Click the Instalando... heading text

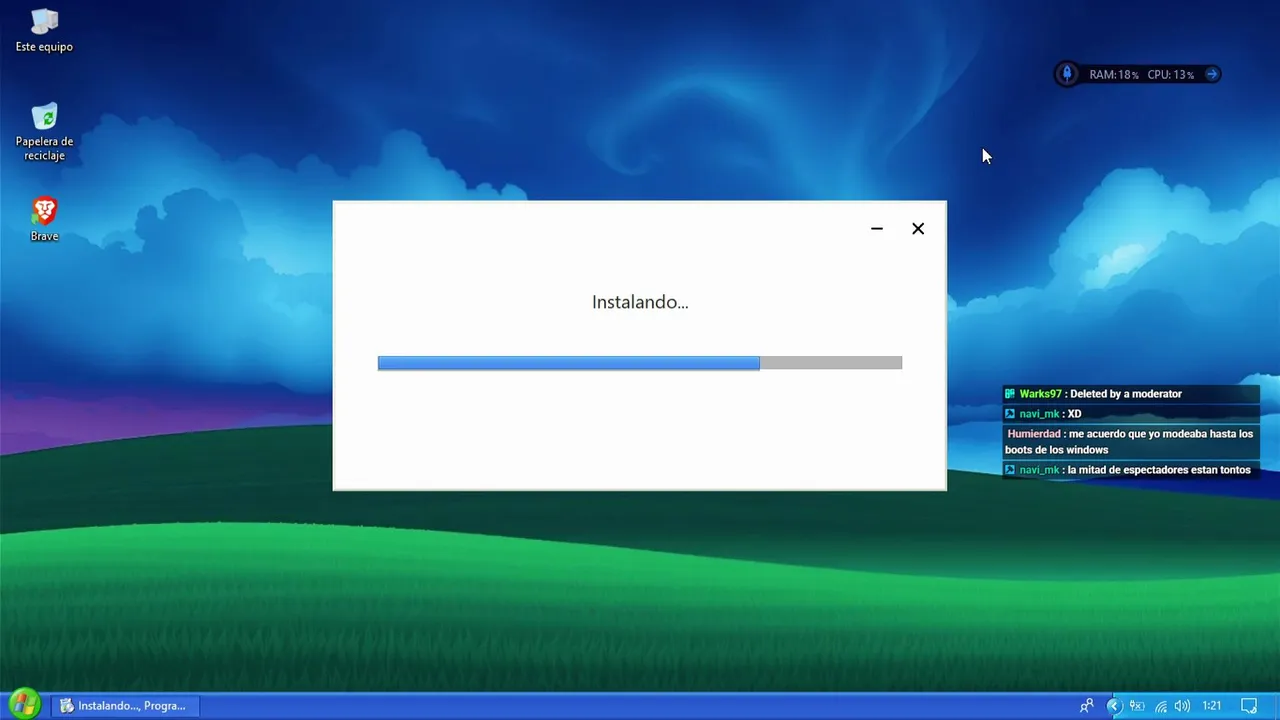tap(640, 302)
